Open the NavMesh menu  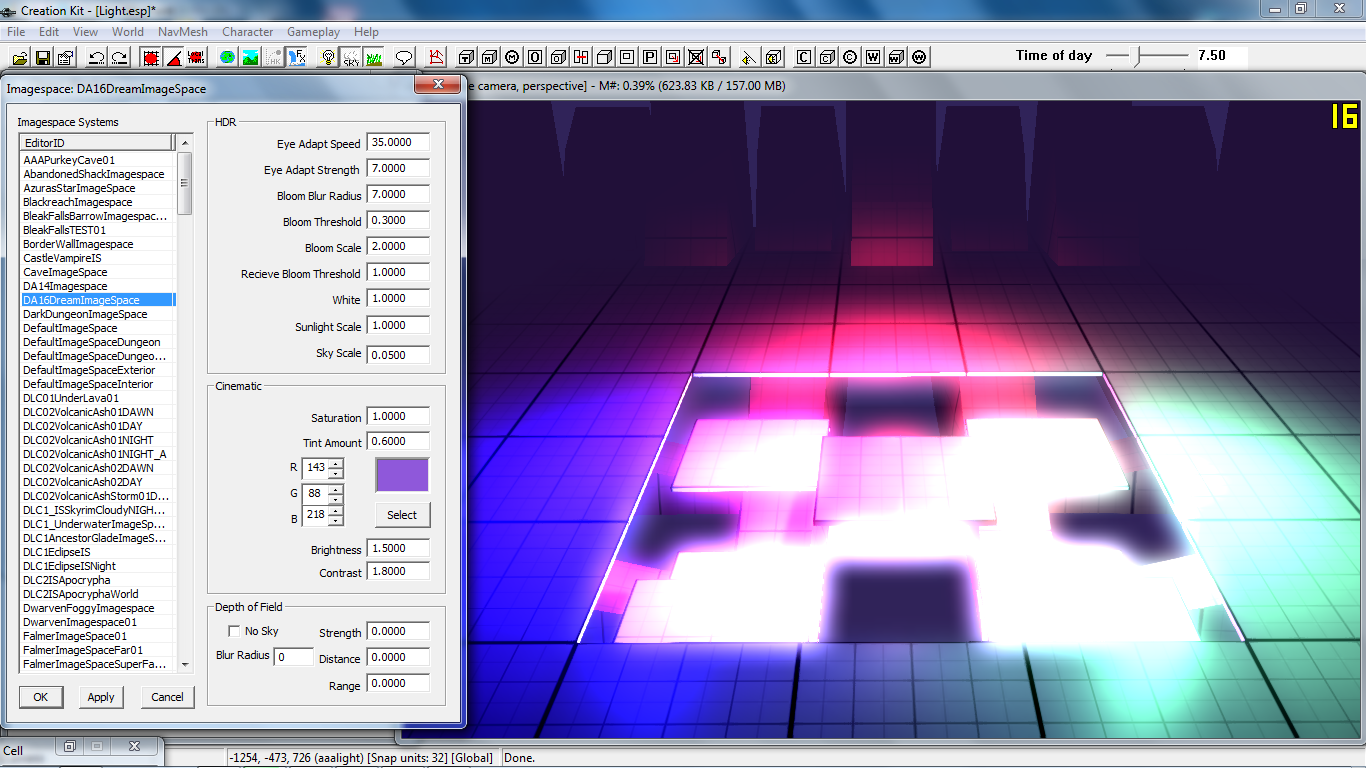183,32
